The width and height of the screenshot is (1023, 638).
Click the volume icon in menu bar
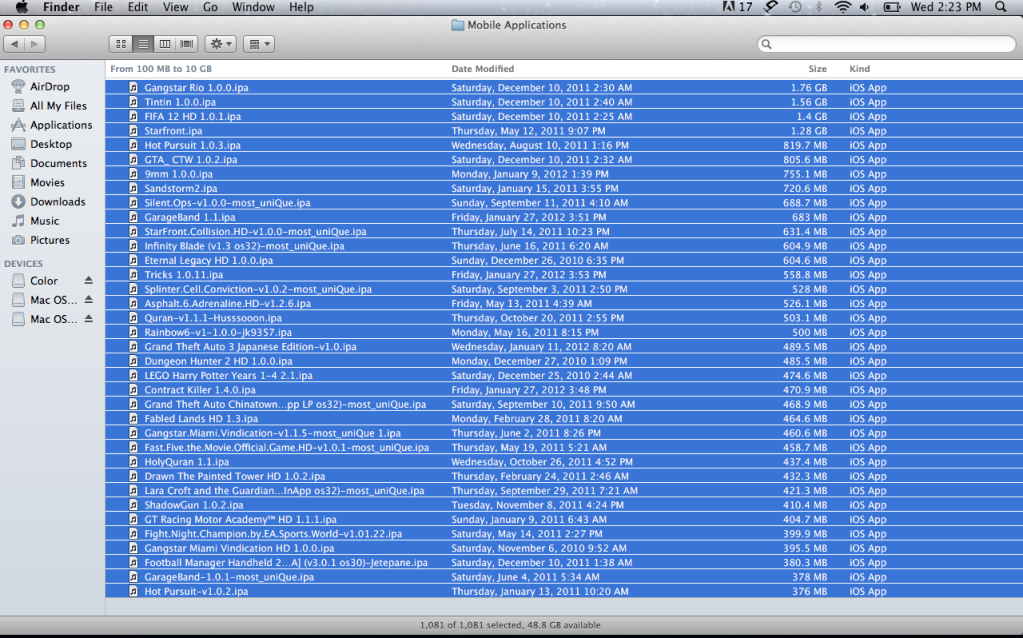(865, 7)
